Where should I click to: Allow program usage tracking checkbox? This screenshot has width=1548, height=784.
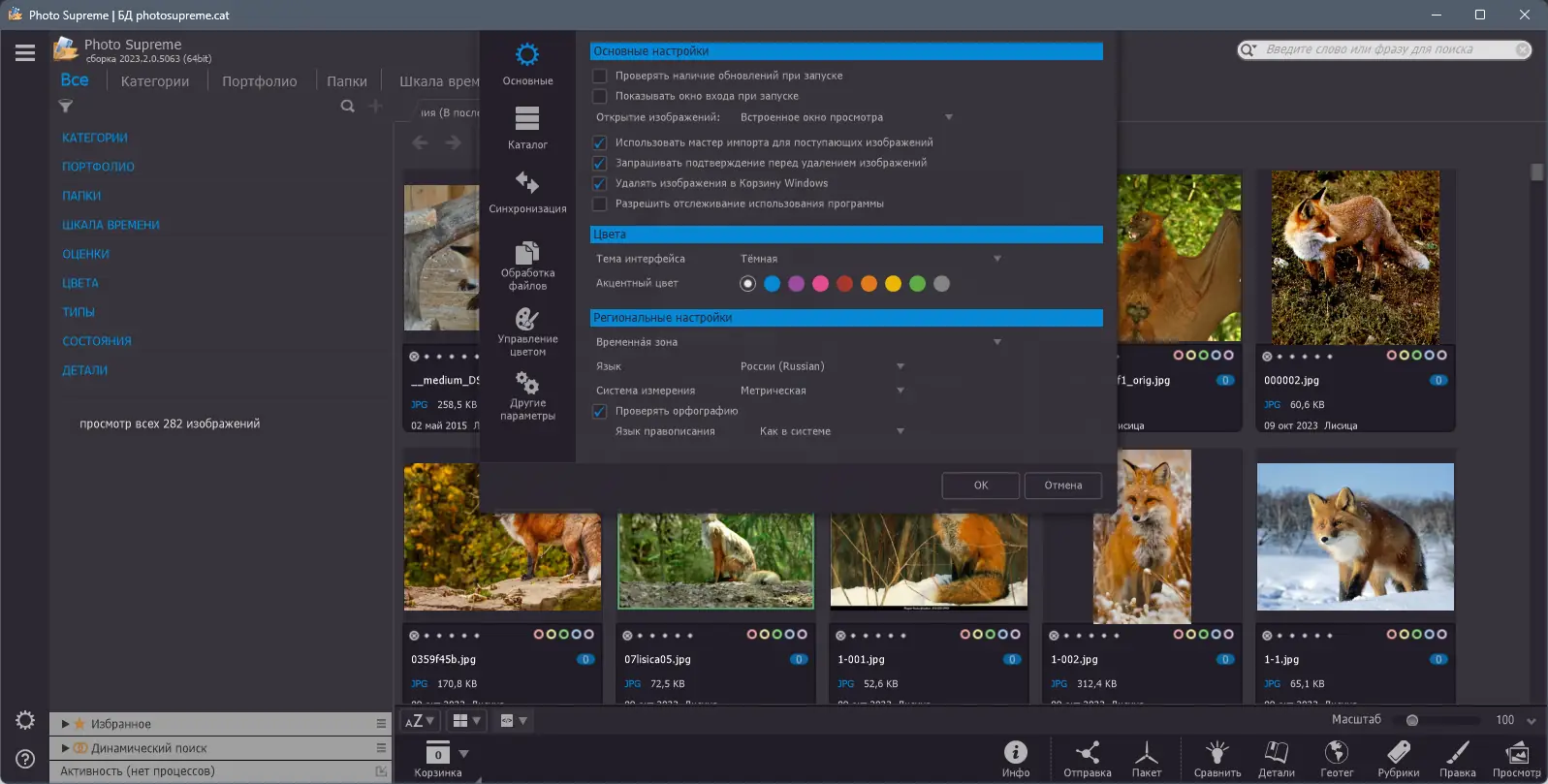[600, 204]
